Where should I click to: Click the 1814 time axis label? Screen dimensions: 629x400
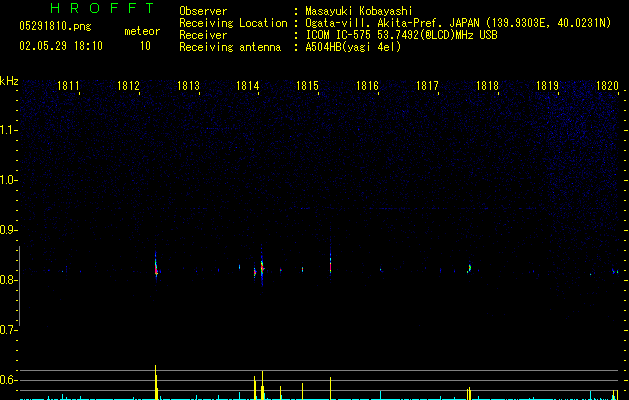point(248,86)
